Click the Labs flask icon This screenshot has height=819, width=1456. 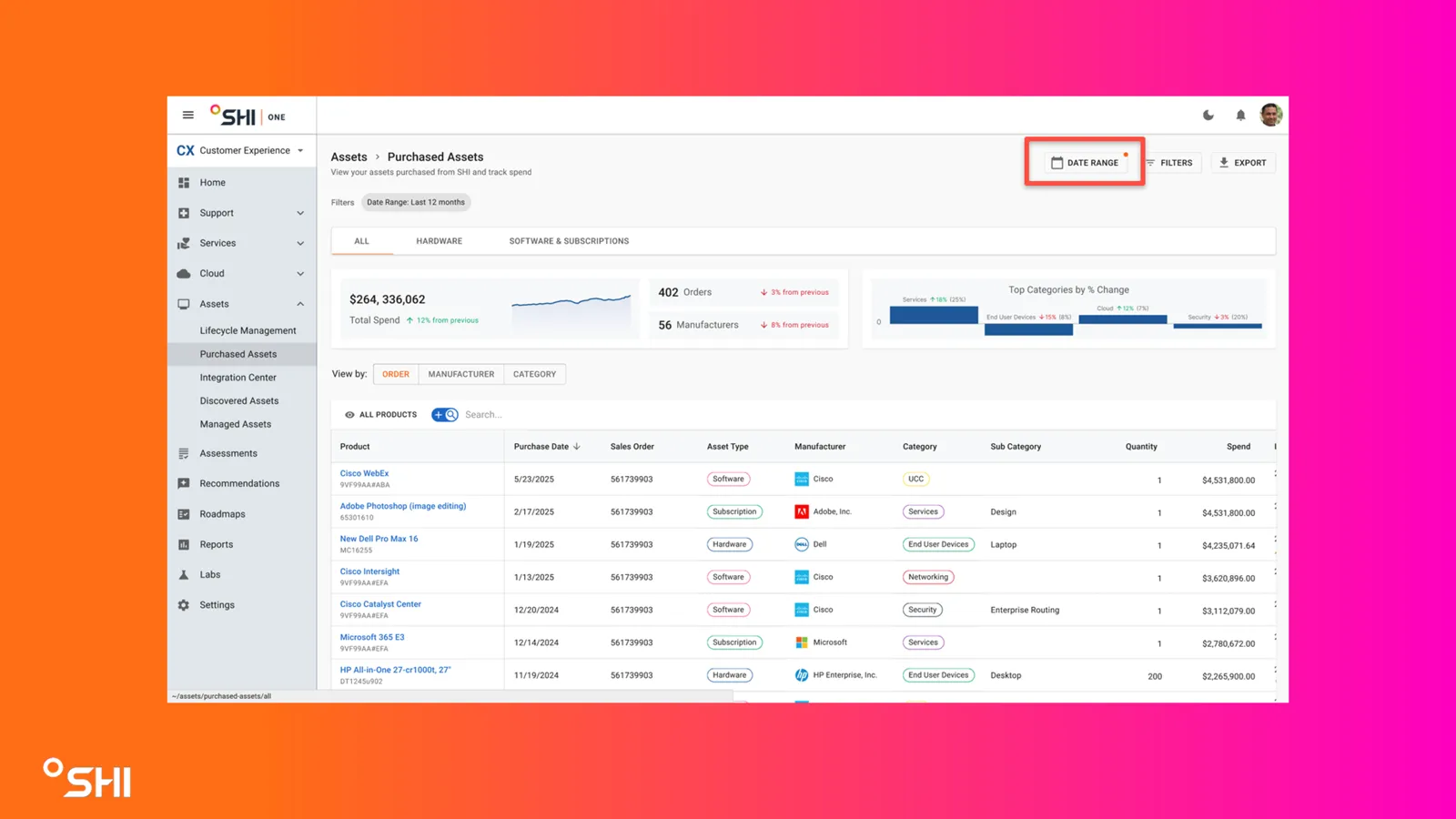[184, 575]
